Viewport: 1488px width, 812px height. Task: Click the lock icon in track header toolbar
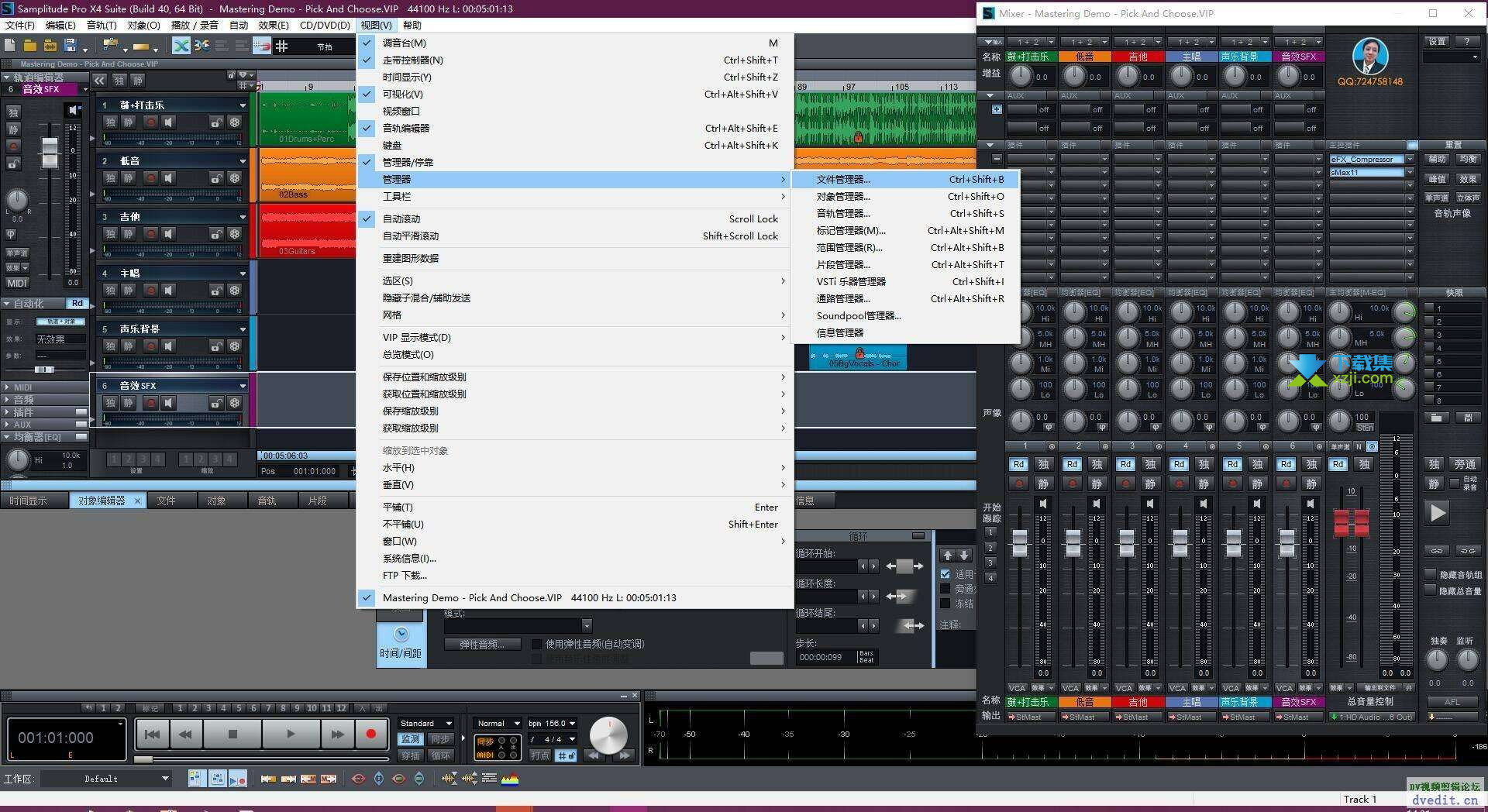pos(231,75)
